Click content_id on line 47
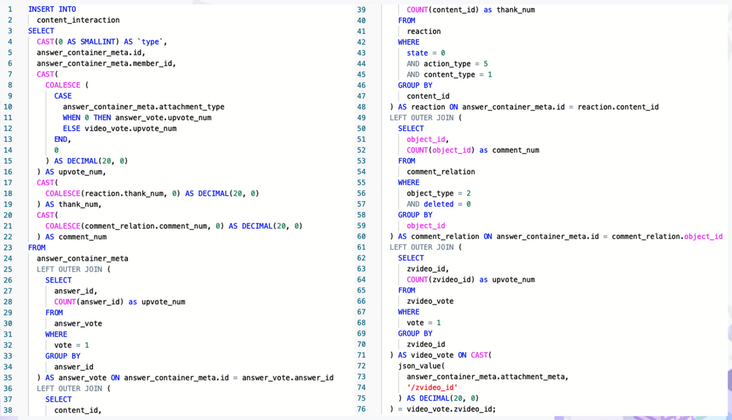 pyautogui.click(x=428, y=96)
